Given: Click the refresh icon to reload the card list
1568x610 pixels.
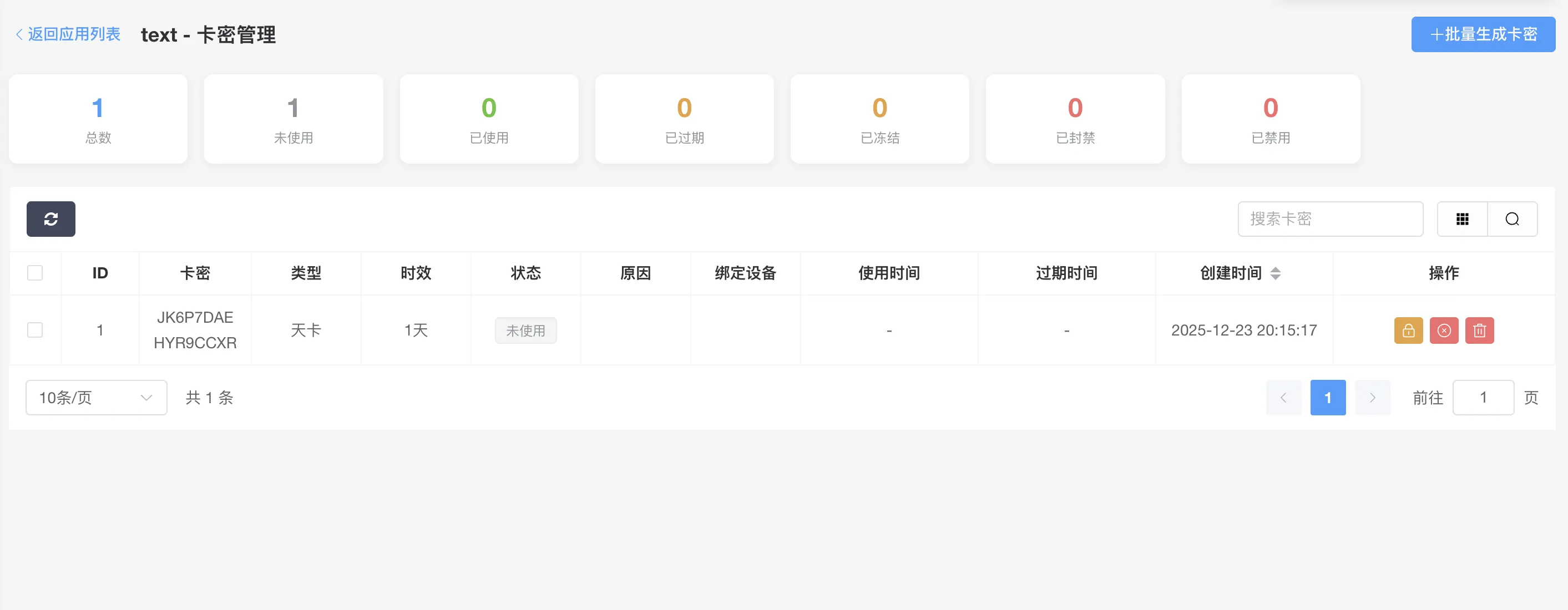Looking at the screenshot, I should pos(50,219).
